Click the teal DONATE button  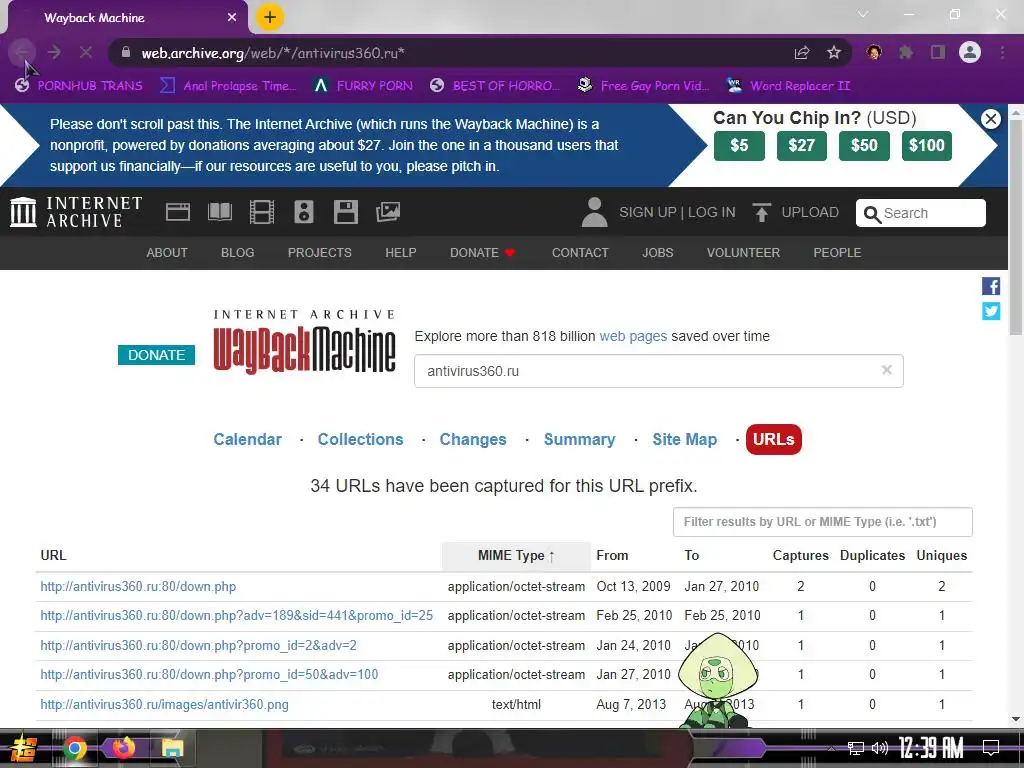(156, 355)
